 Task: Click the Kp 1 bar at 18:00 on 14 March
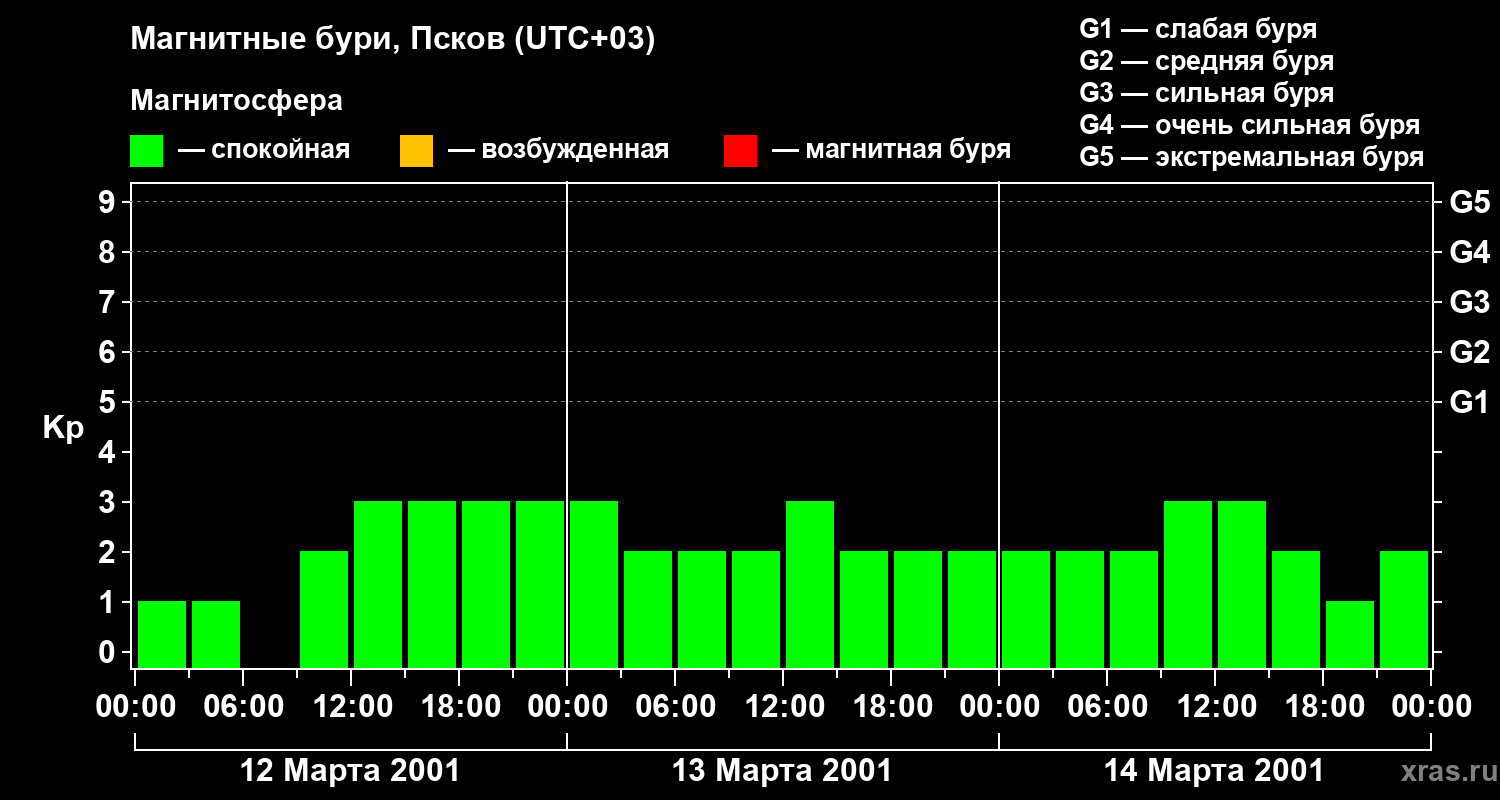(x=1350, y=634)
